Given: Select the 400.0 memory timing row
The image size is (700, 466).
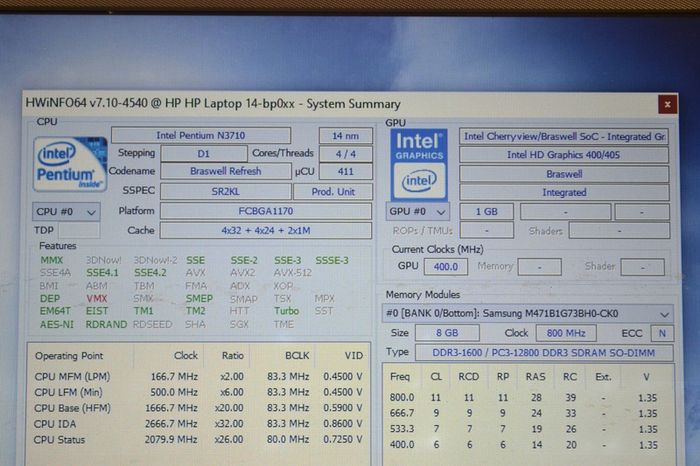Looking at the screenshot, I should (524, 445).
